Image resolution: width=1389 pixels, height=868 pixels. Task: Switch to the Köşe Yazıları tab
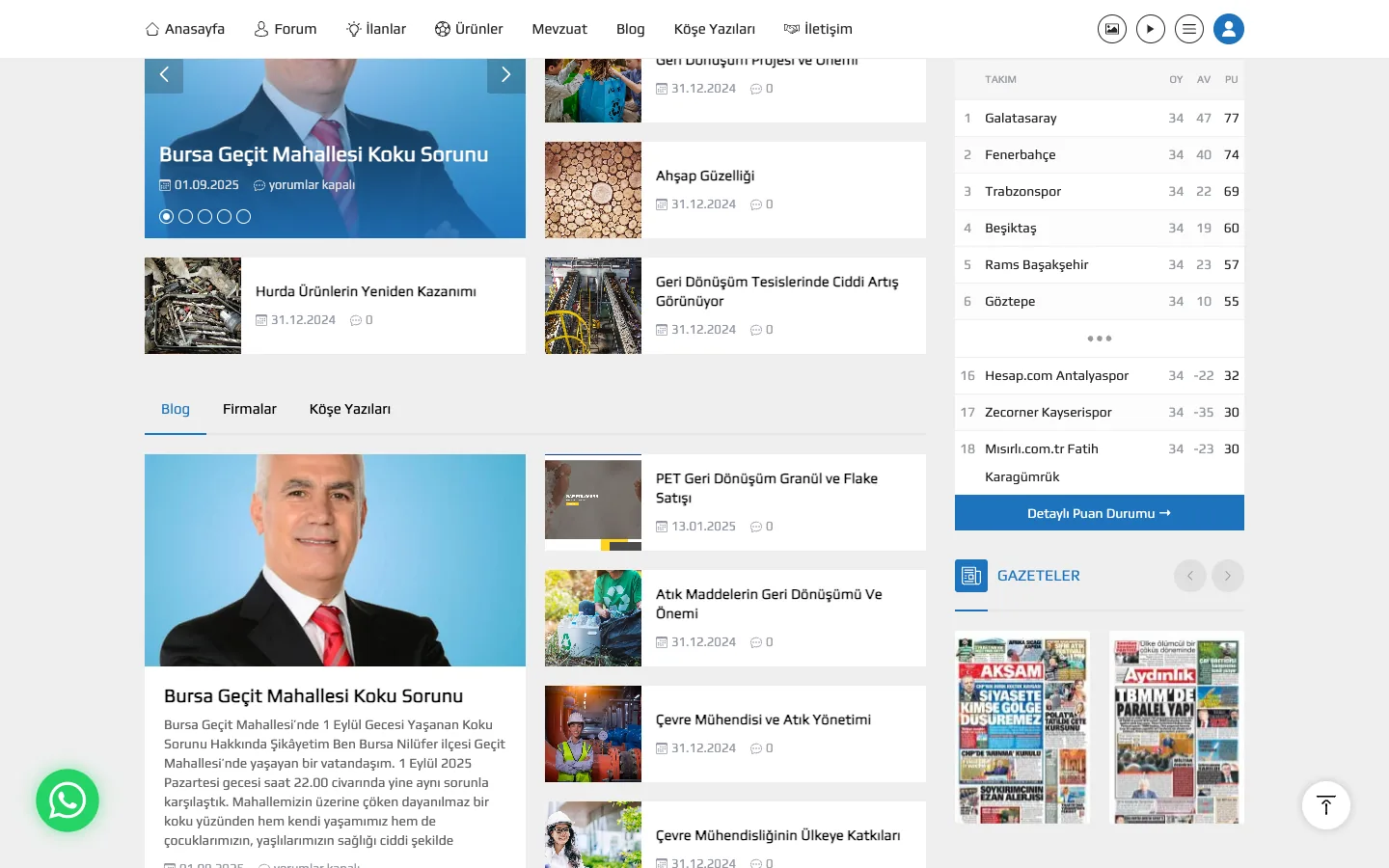350,409
